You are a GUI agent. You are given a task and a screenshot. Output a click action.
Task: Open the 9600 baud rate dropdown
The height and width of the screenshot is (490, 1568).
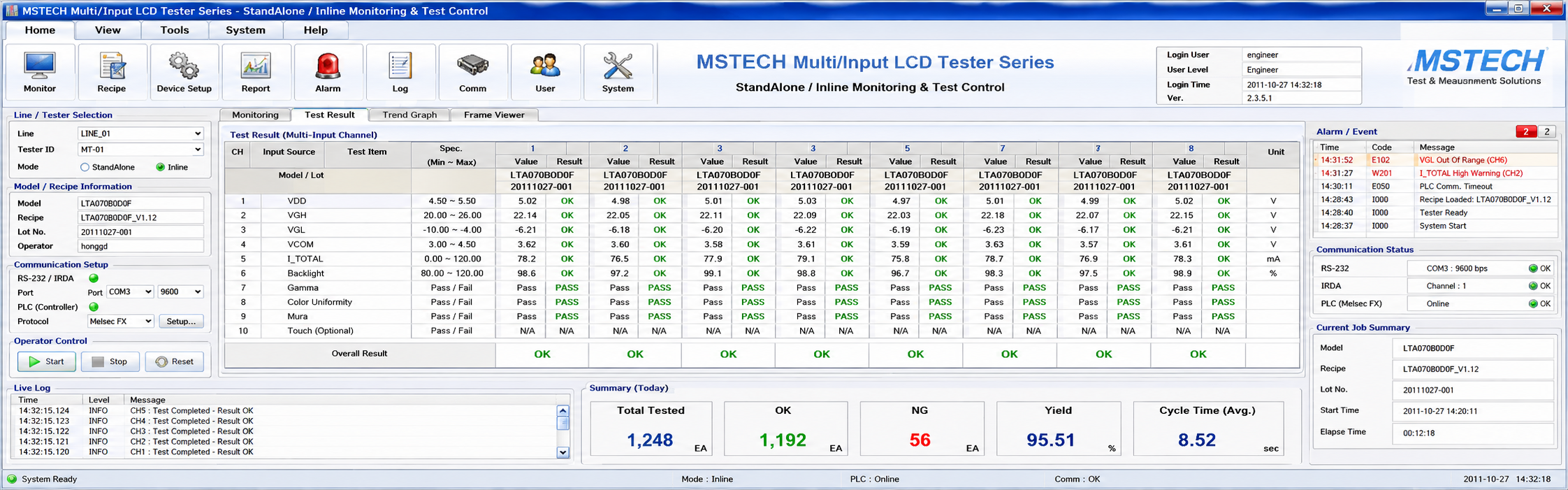point(180,292)
